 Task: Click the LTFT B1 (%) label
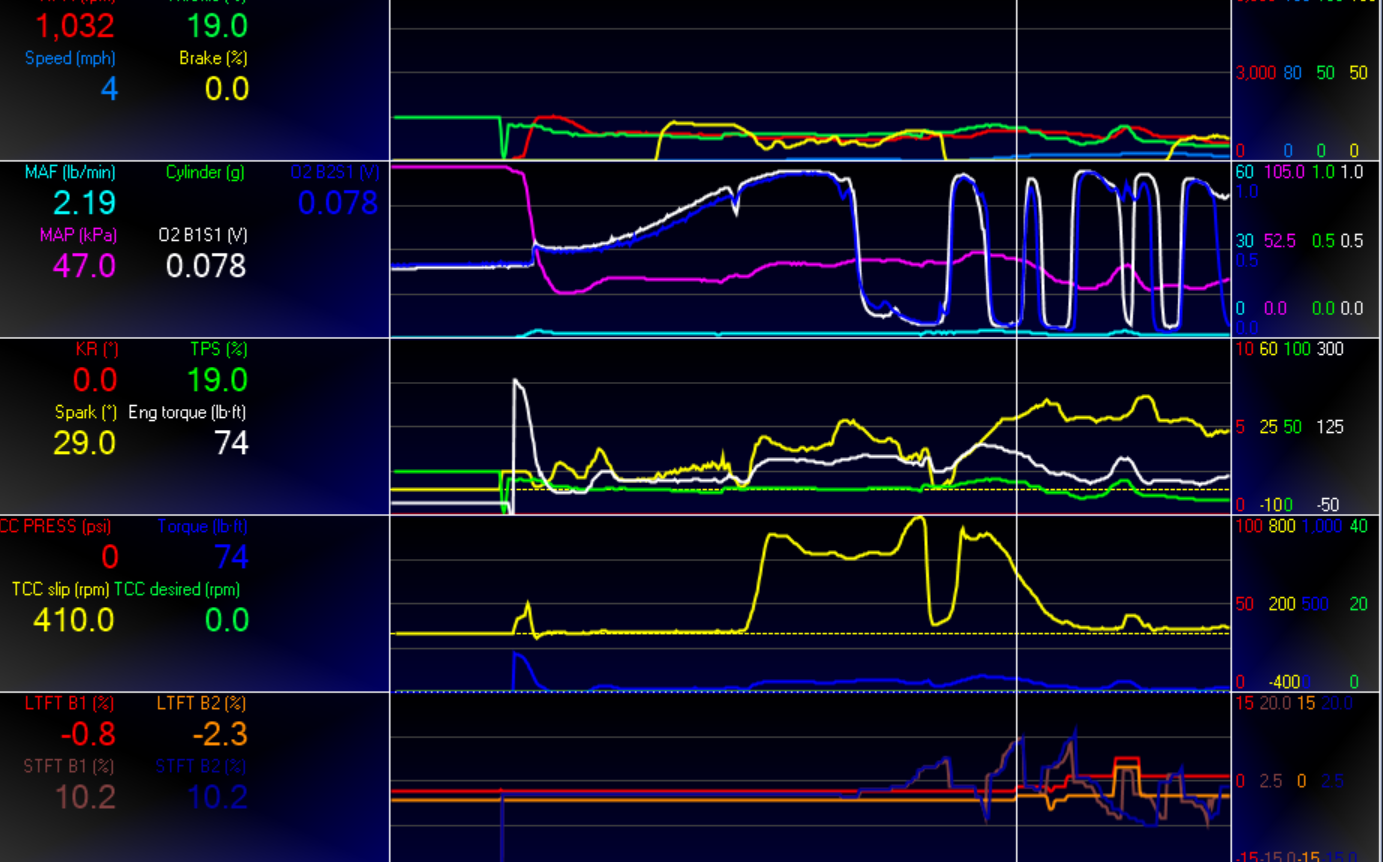tap(71, 703)
